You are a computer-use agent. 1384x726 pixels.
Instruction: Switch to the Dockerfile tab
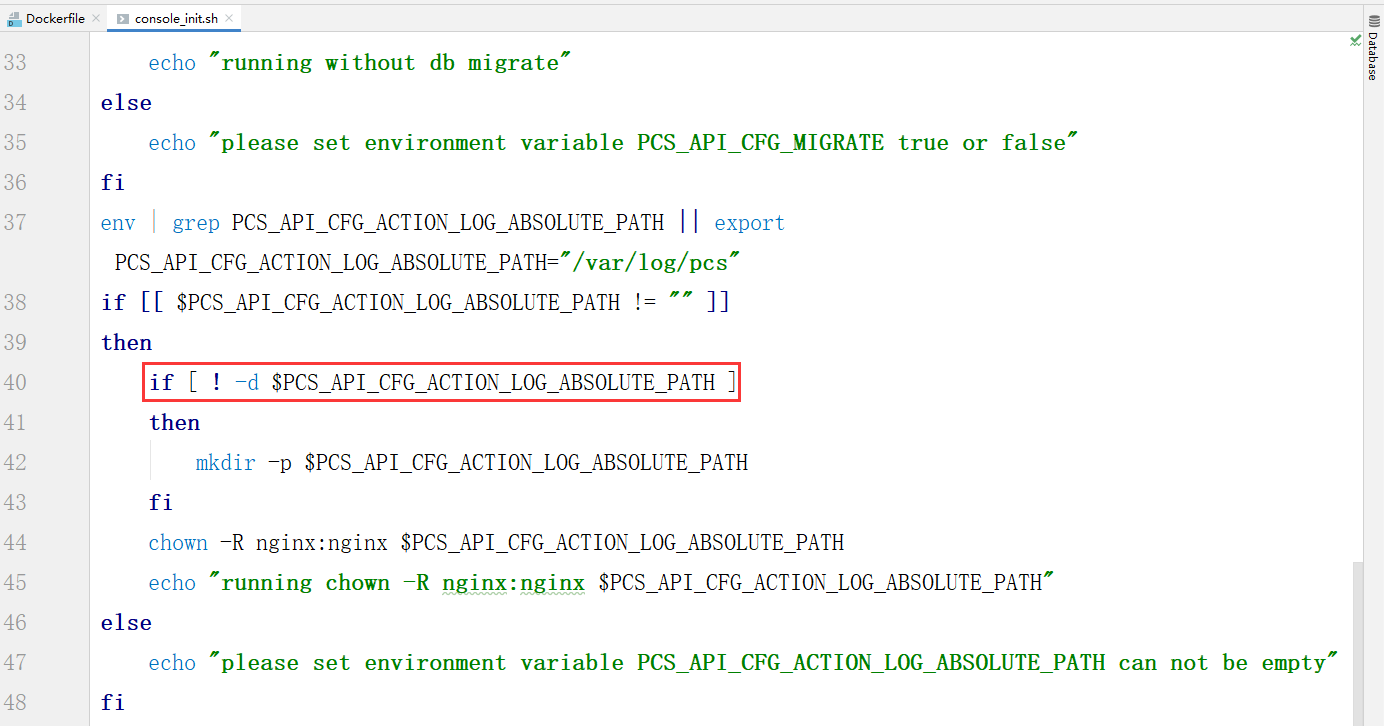pos(55,19)
